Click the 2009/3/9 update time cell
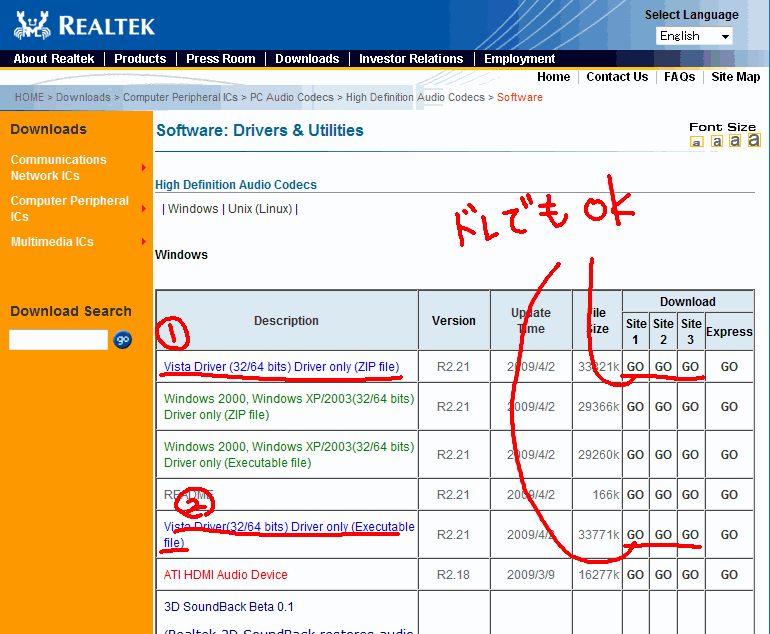The image size is (770, 634). pyautogui.click(x=531, y=575)
